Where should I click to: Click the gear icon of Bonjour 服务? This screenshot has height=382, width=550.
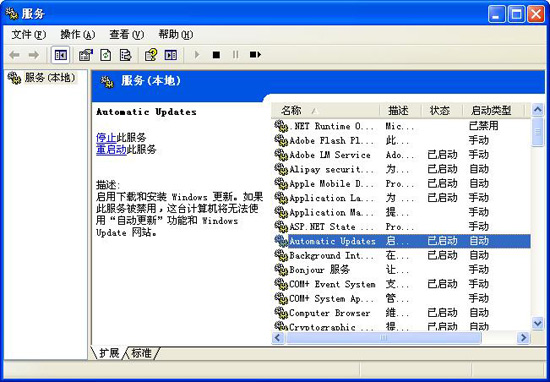pyautogui.click(x=281, y=270)
